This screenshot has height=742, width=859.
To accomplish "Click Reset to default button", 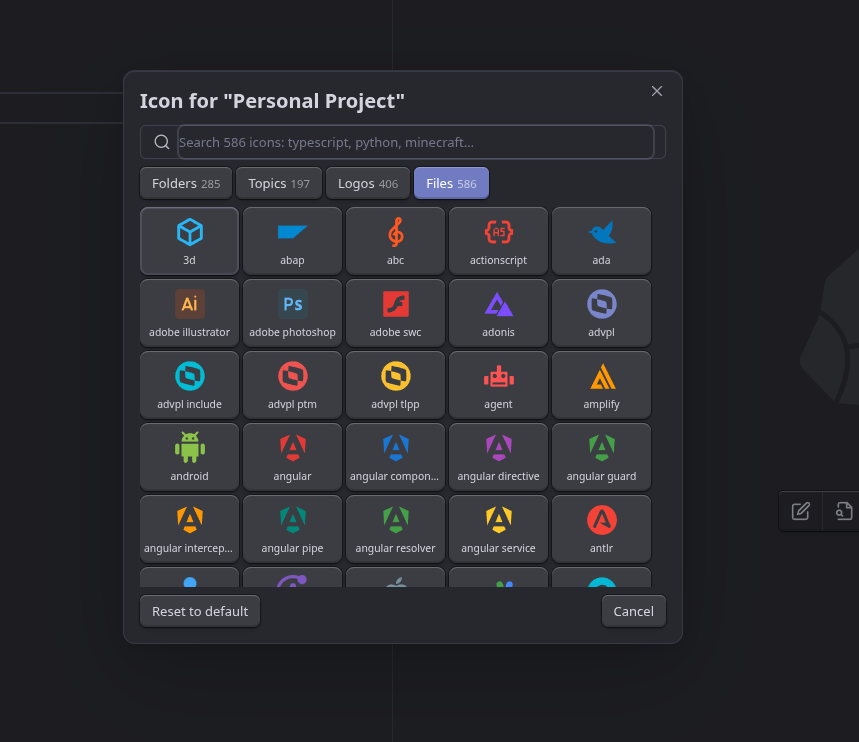I will tap(200, 611).
